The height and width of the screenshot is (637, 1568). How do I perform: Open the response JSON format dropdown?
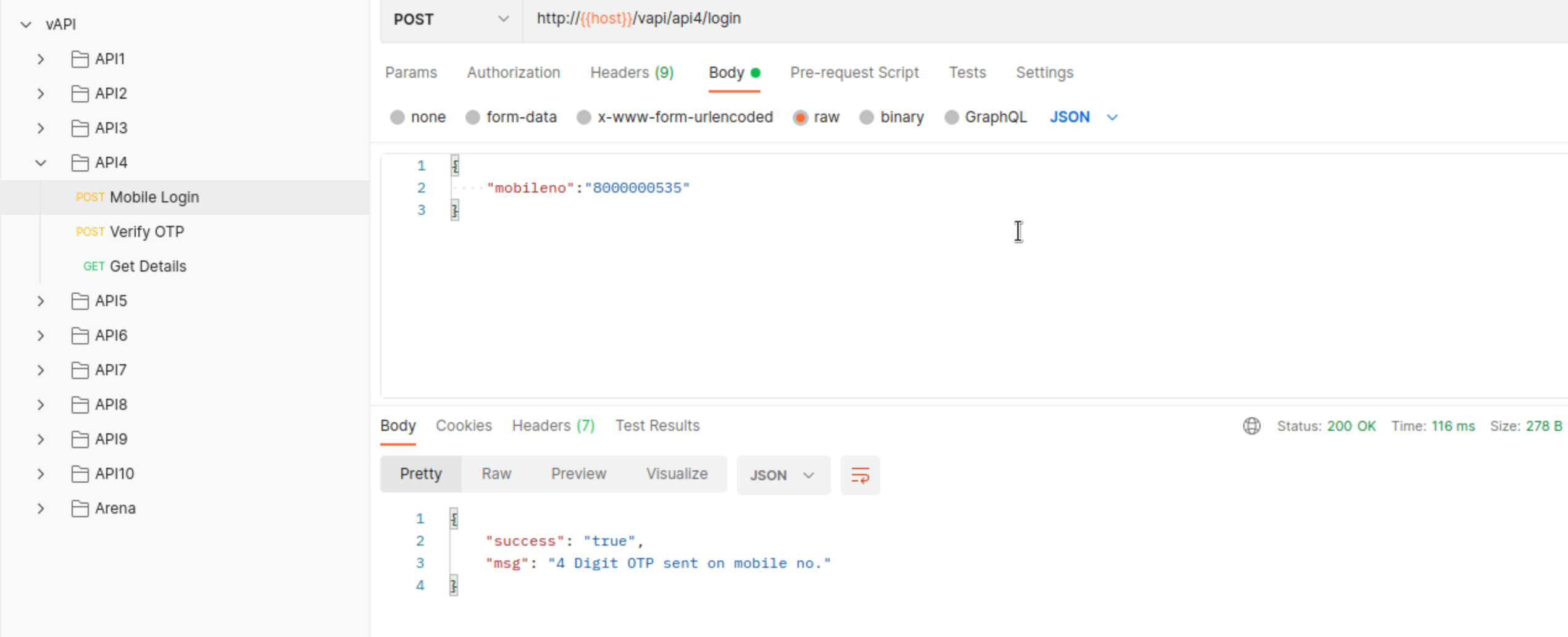[x=783, y=475]
